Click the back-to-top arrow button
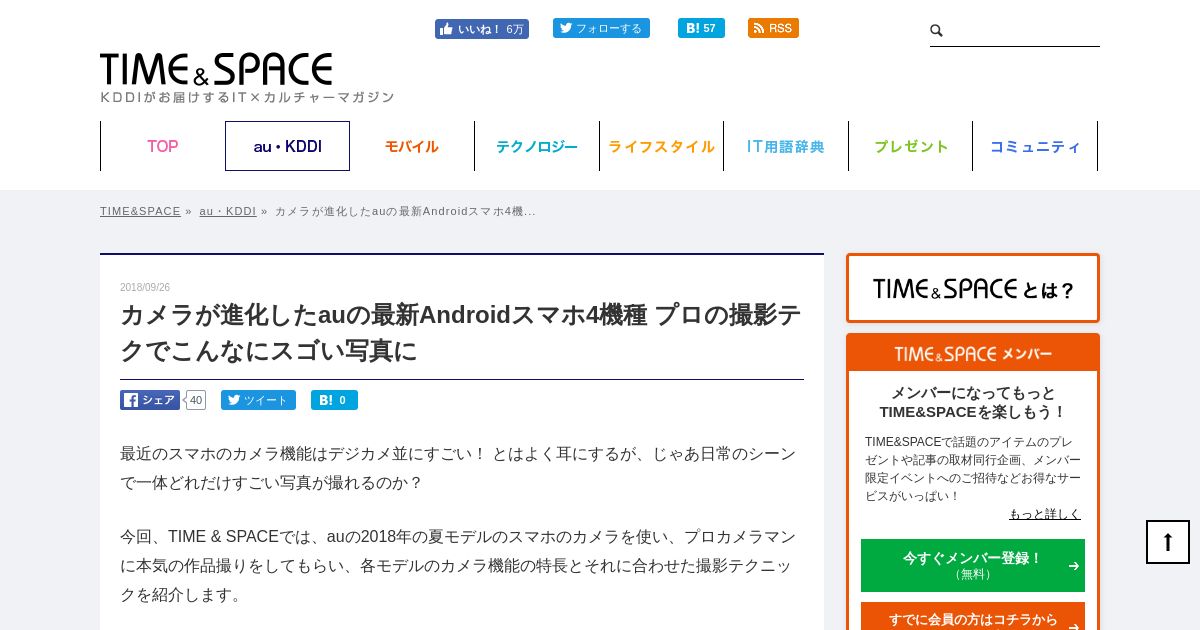1200x630 pixels. pos(1168,542)
